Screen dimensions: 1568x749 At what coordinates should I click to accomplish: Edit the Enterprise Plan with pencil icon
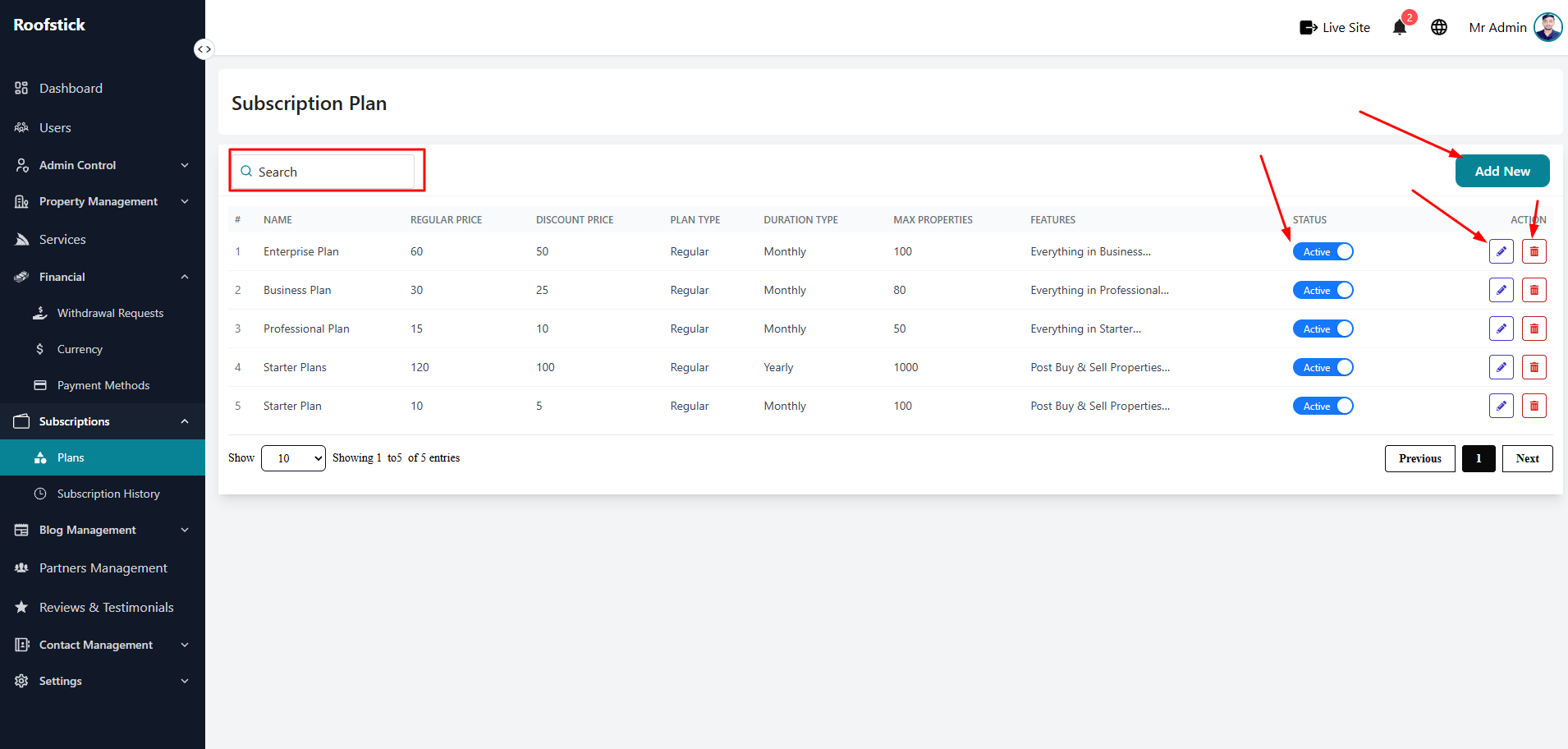1501,251
